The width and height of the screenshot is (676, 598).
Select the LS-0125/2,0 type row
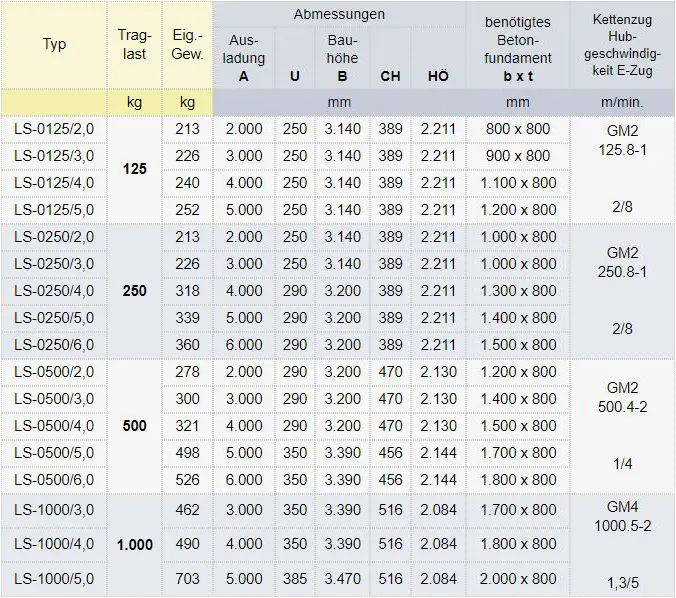point(55,129)
